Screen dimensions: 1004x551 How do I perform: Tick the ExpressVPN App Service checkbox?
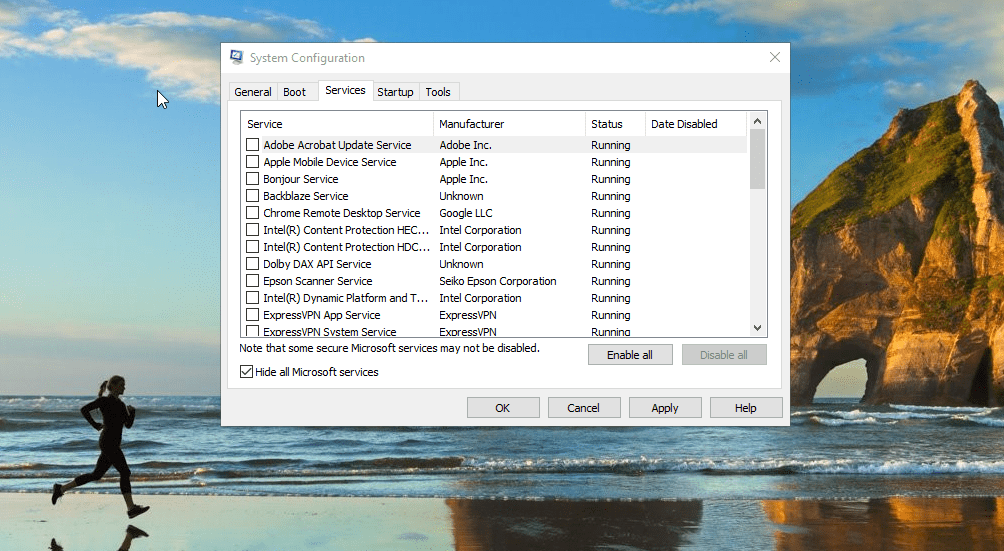[253, 315]
